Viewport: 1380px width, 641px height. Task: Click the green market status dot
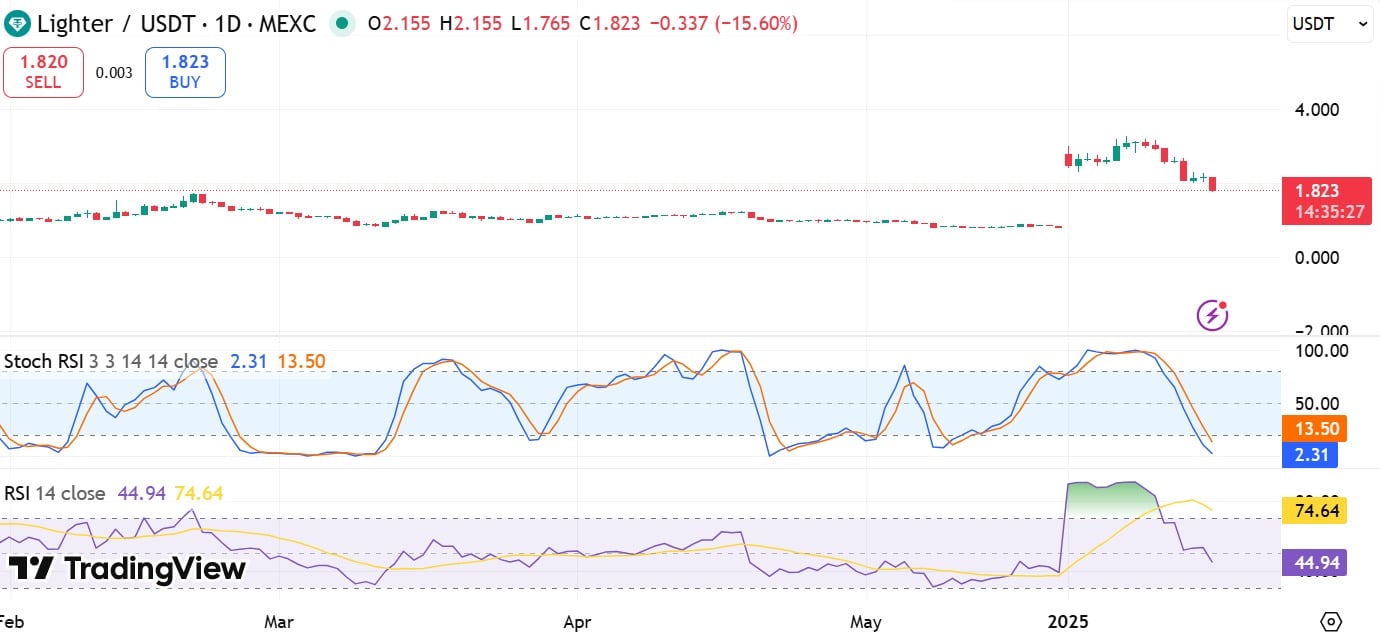click(341, 22)
